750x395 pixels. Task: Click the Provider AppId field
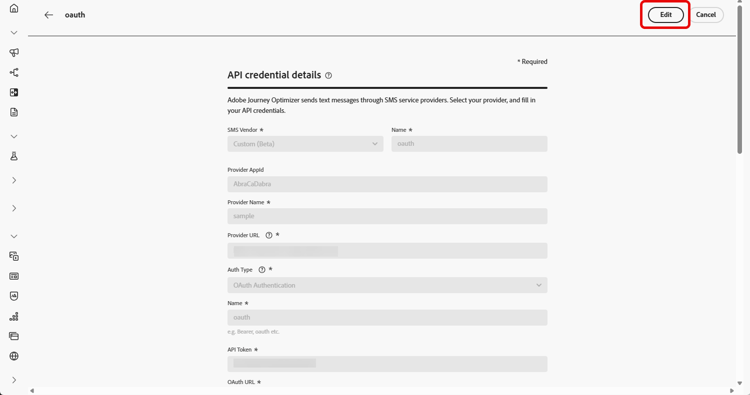pos(387,184)
